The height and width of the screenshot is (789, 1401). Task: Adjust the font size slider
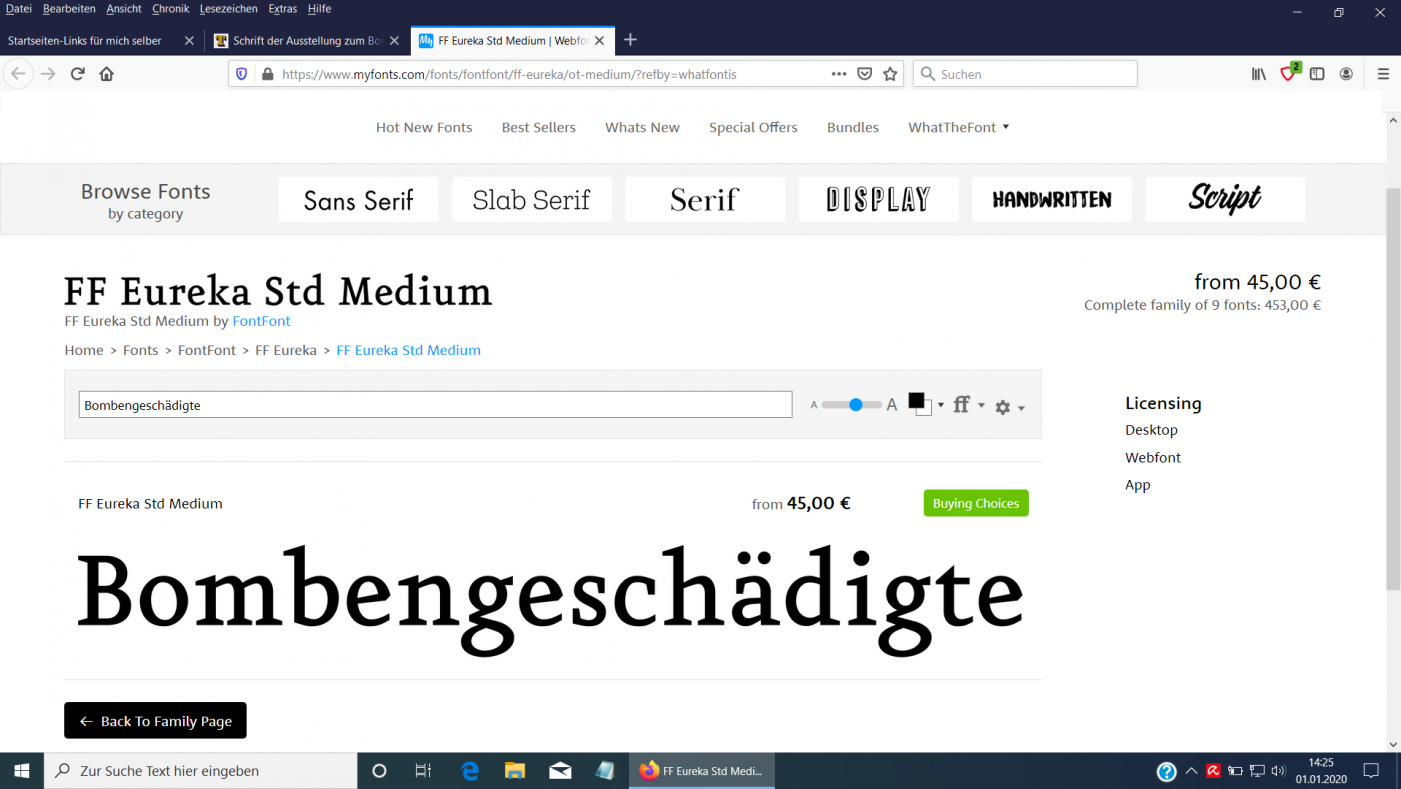pyautogui.click(x=855, y=405)
